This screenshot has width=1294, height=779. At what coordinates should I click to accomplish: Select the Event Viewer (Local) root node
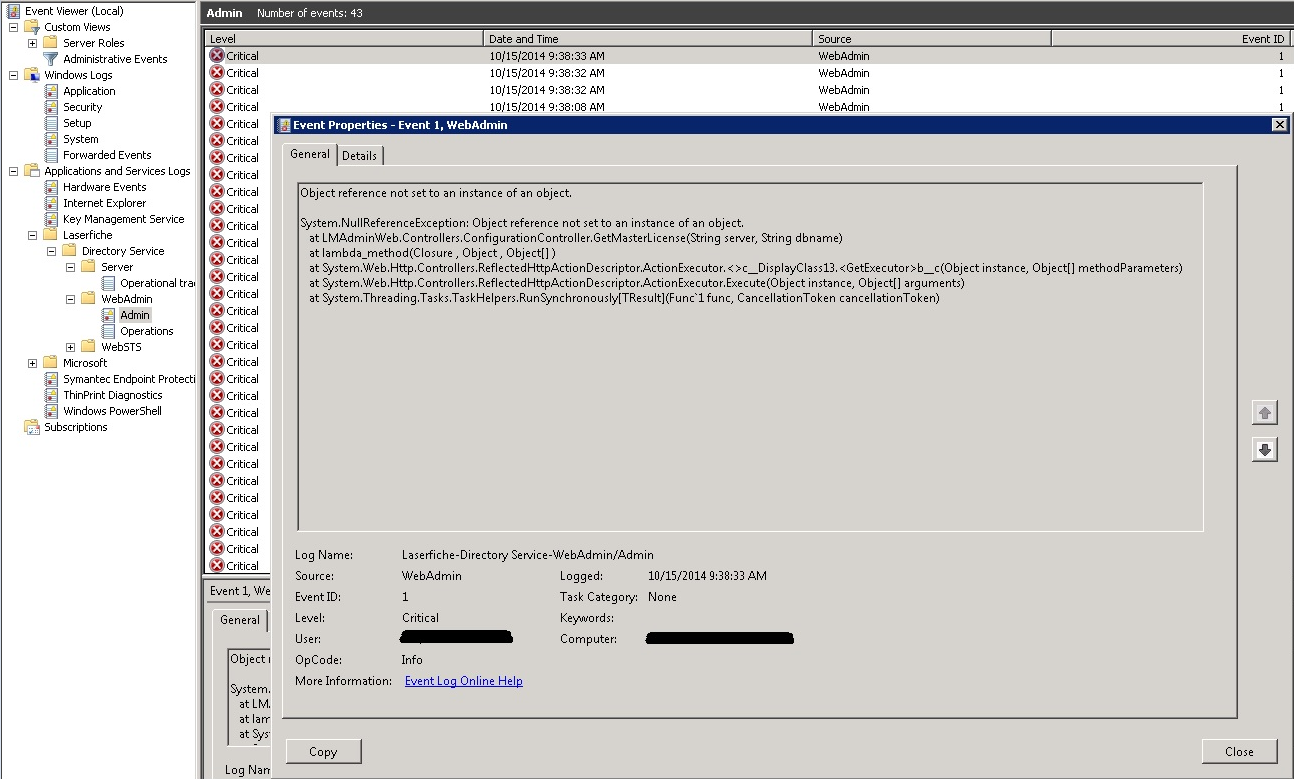(65, 11)
